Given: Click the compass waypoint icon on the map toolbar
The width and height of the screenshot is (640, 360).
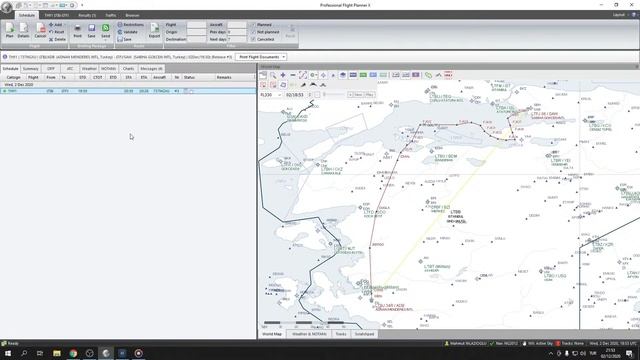Looking at the screenshot, I should click(323, 75).
